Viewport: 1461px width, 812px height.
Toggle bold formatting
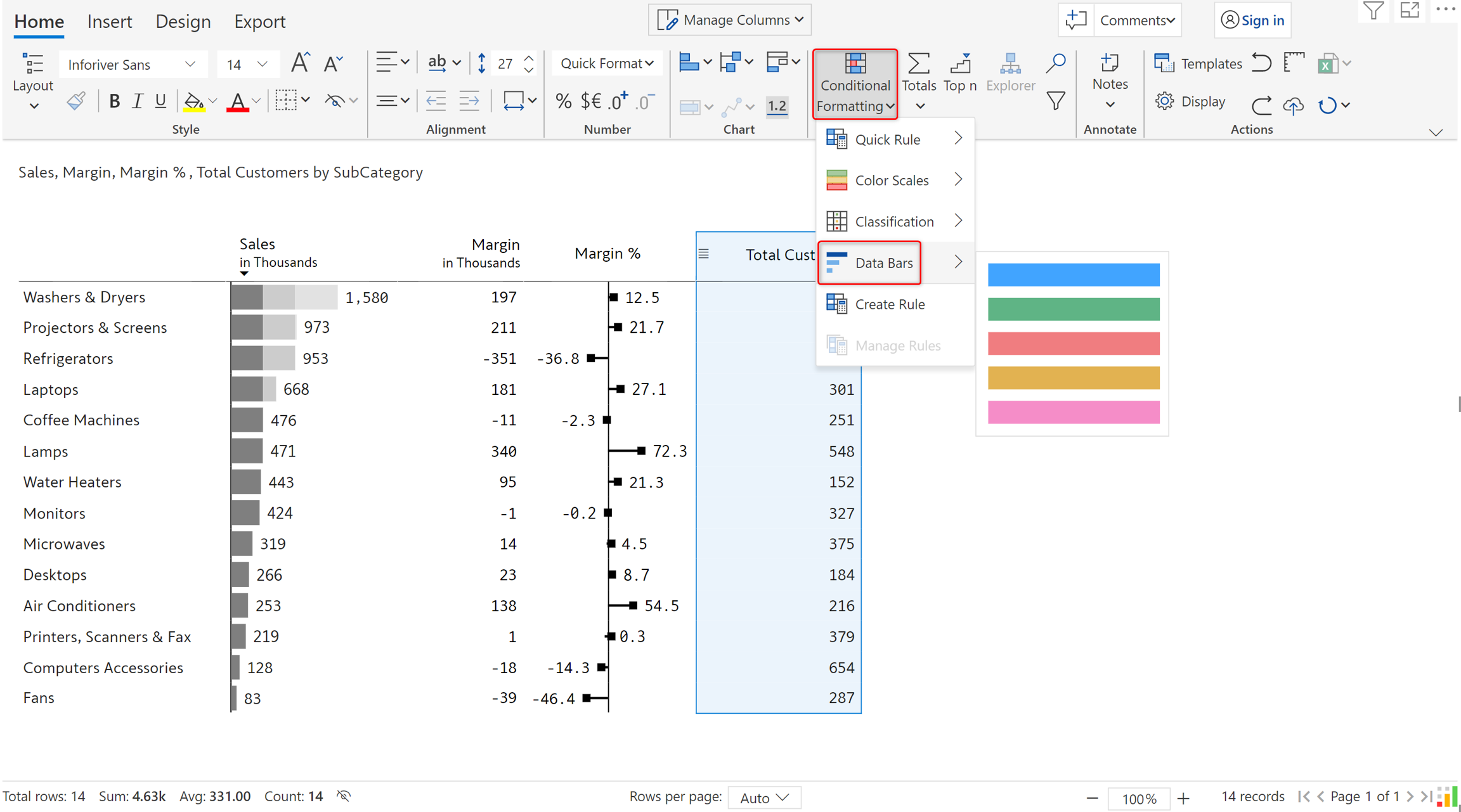pyautogui.click(x=114, y=101)
